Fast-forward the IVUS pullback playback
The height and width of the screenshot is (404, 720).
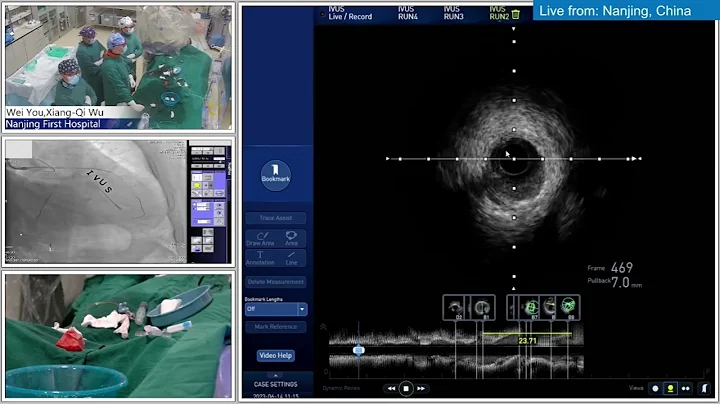tap(421, 388)
